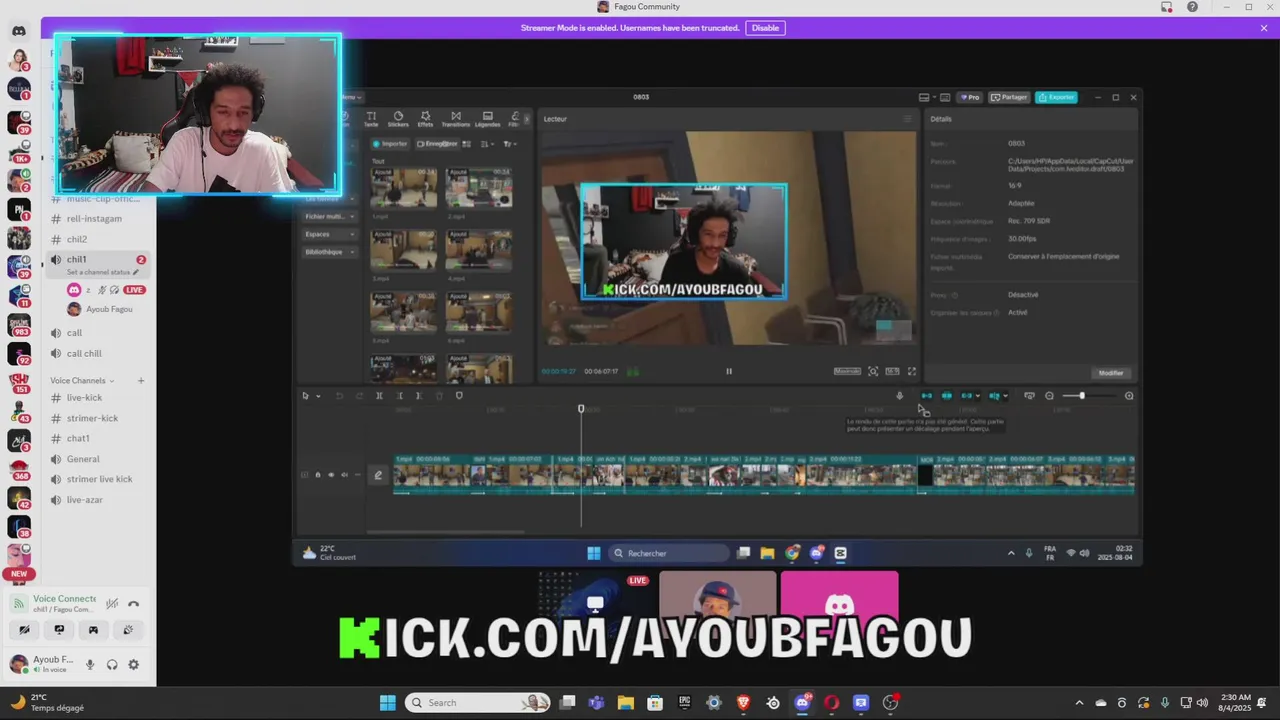Screen dimensions: 1280x720
Task: Open Discord user settings gear
Action: (133, 664)
